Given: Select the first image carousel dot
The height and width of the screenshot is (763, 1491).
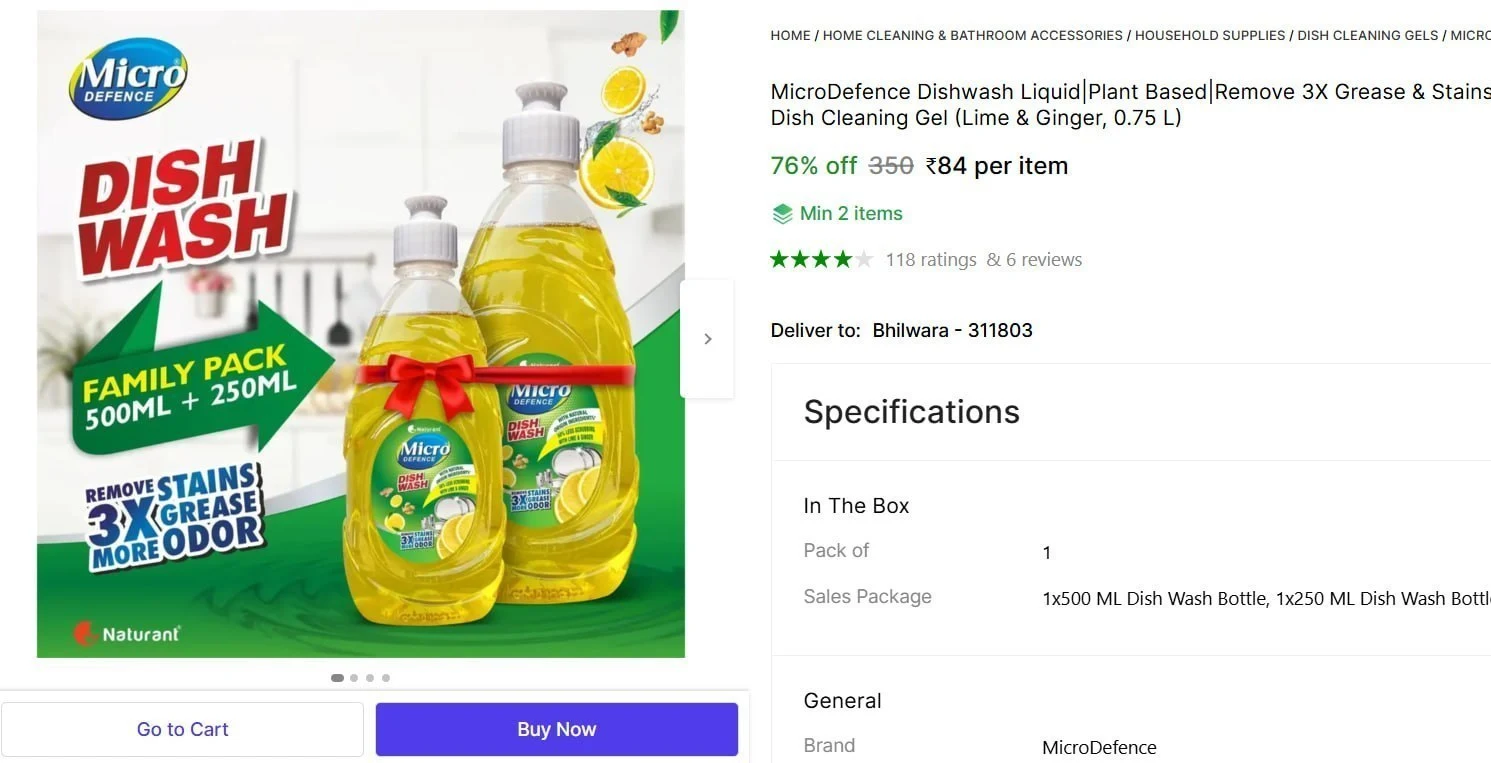Looking at the screenshot, I should [x=337, y=678].
